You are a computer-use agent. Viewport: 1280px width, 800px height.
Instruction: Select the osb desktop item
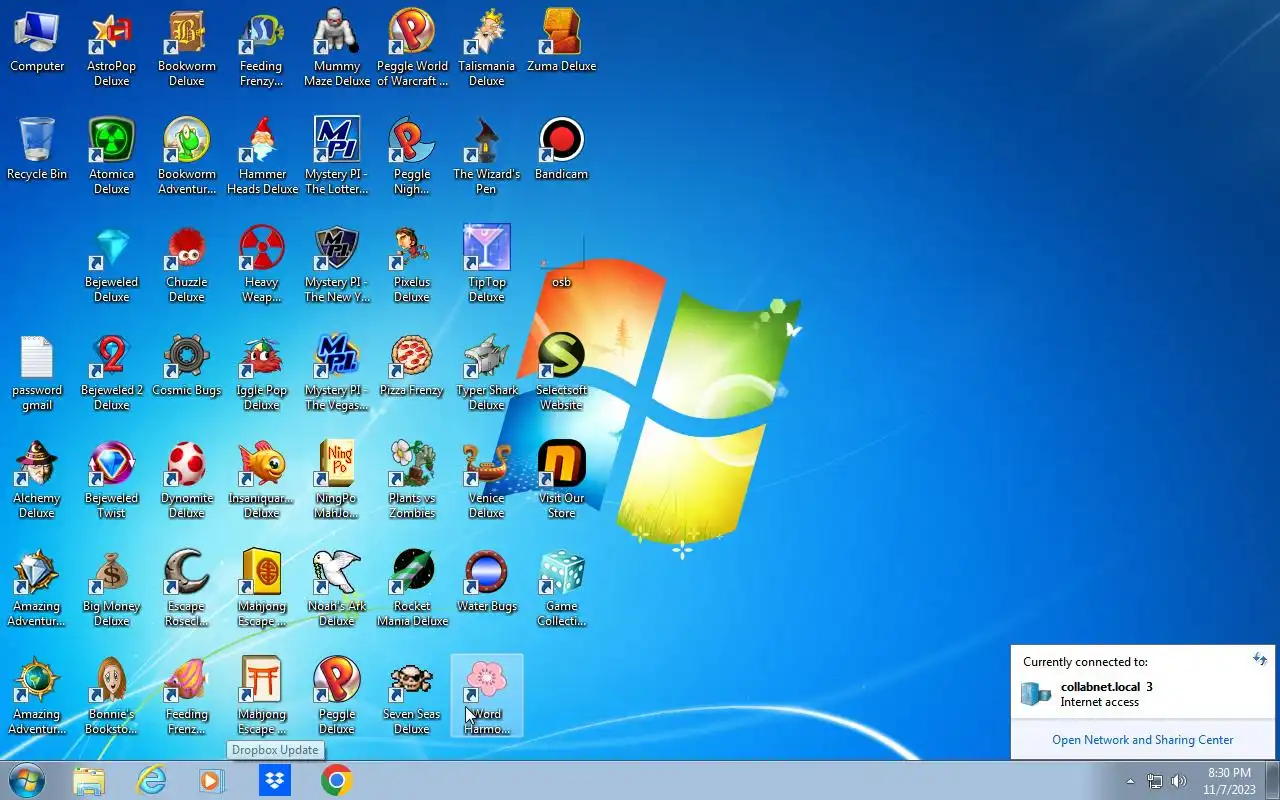(x=561, y=258)
